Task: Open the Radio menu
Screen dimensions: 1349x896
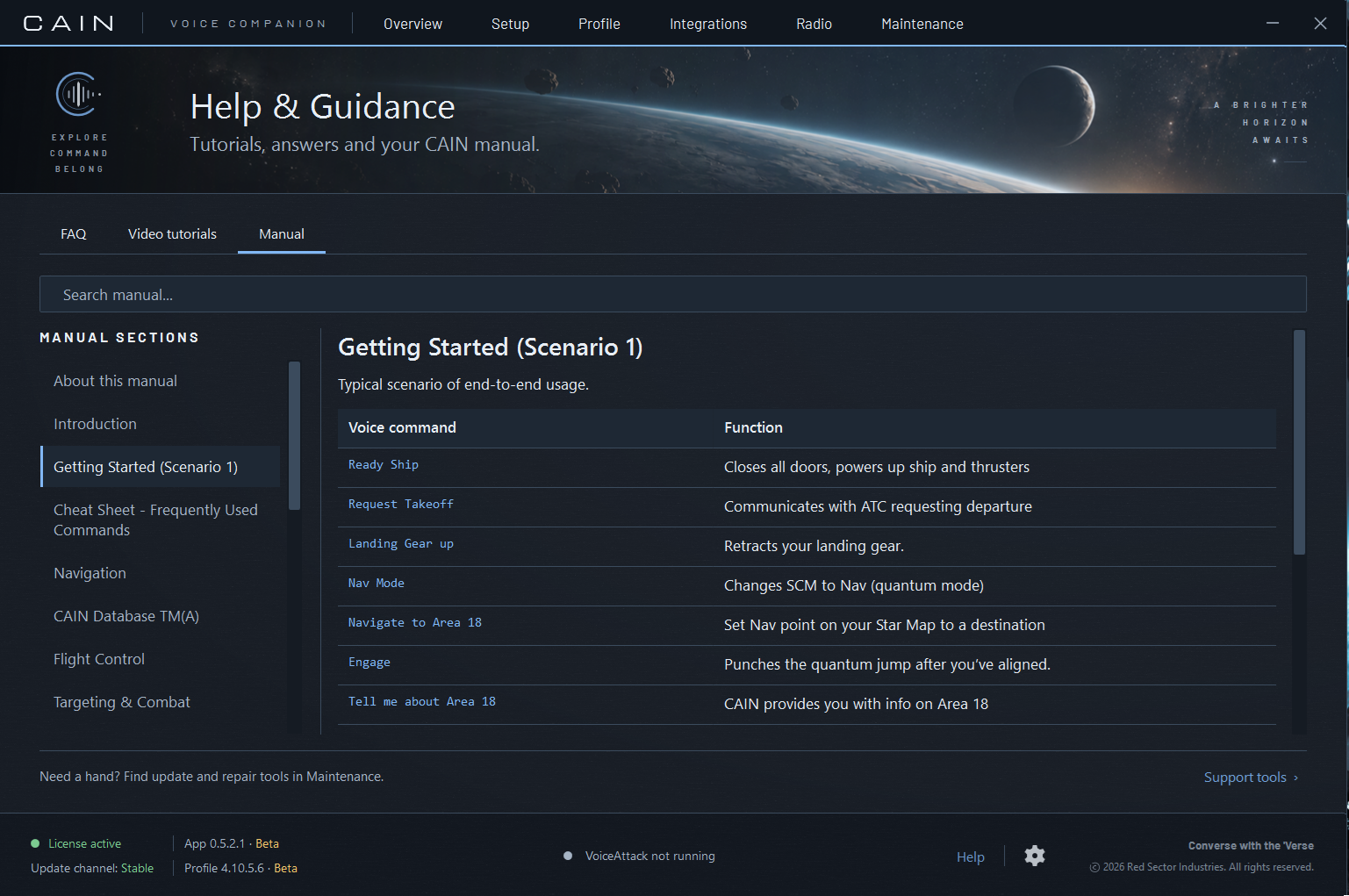Action: click(x=814, y=24)
